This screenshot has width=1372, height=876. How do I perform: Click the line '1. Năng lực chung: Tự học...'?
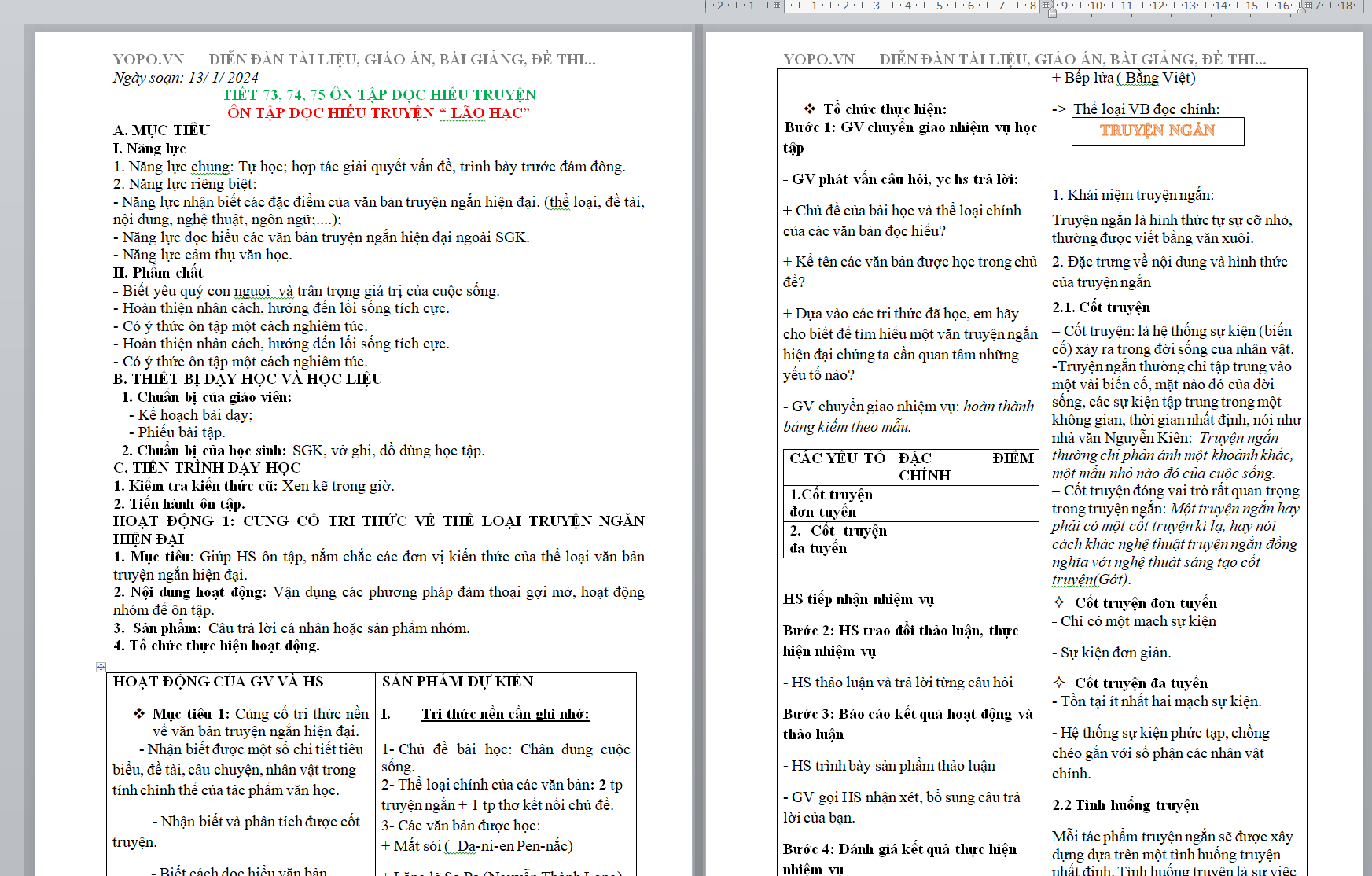[370, 167]
